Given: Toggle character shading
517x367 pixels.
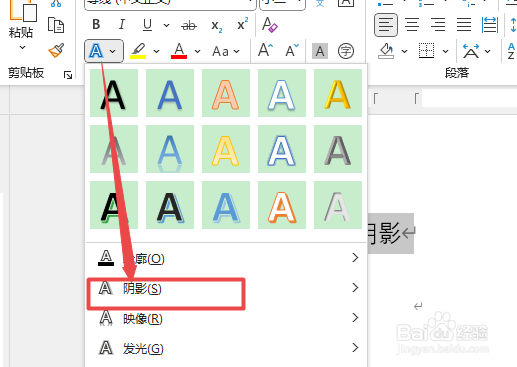Looking at the screenshot, I should (x=320, y=51).
